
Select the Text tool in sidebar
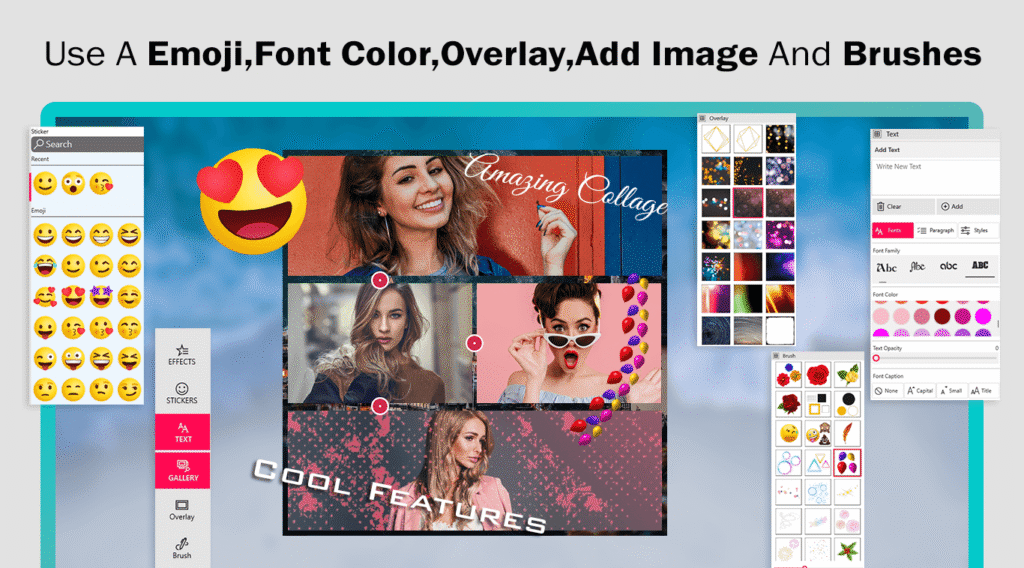pos(182,432)
